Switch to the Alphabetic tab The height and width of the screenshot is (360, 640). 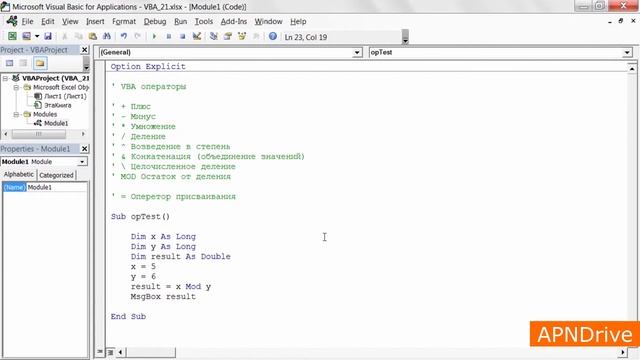pyautogui.click(x=18, y=175)
